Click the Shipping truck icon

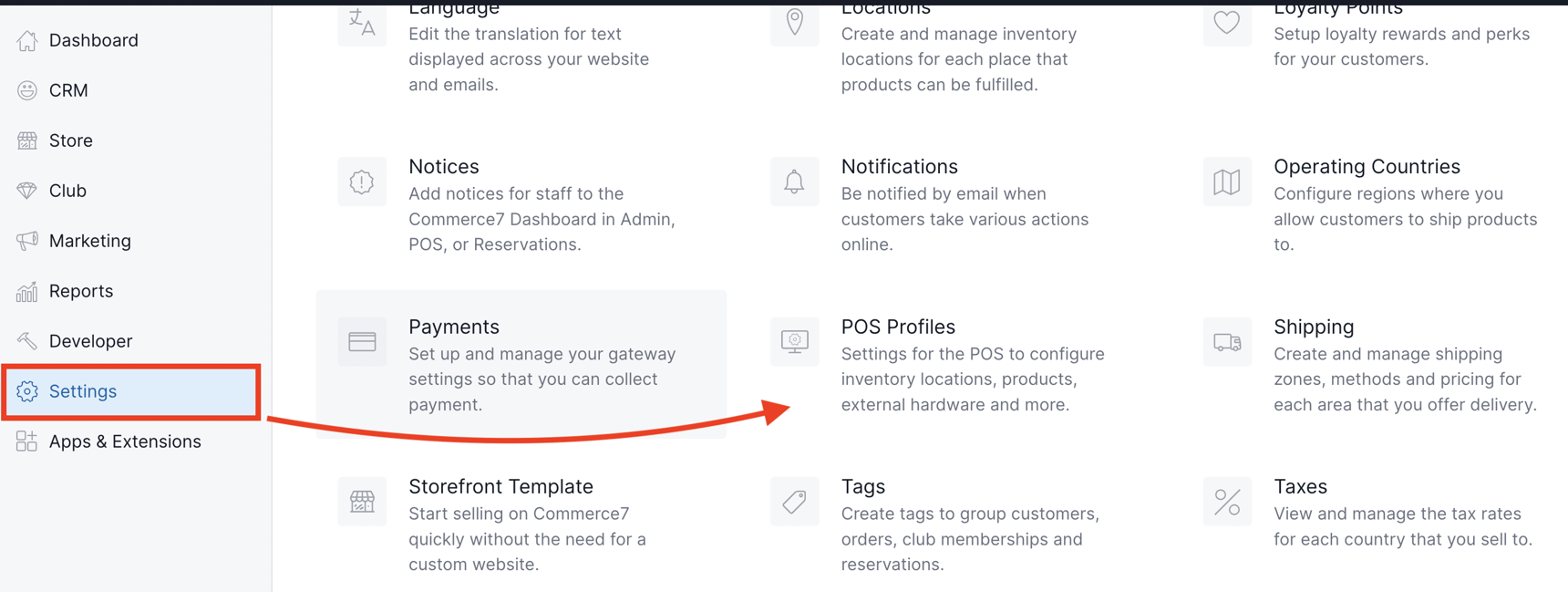point(1226,342)
